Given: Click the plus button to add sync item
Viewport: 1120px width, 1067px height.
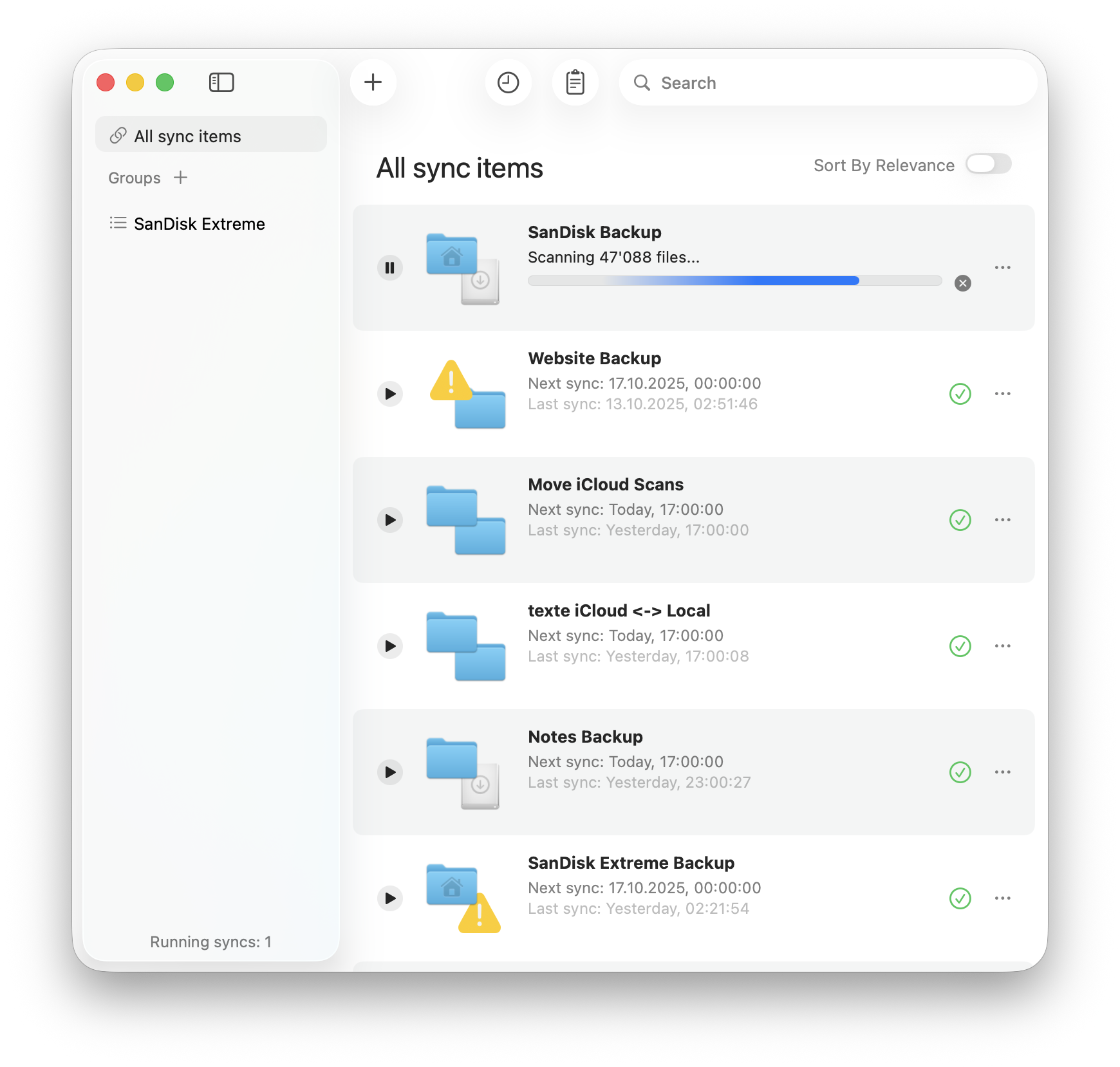Looking at the screenshot, I should [373, 82].
